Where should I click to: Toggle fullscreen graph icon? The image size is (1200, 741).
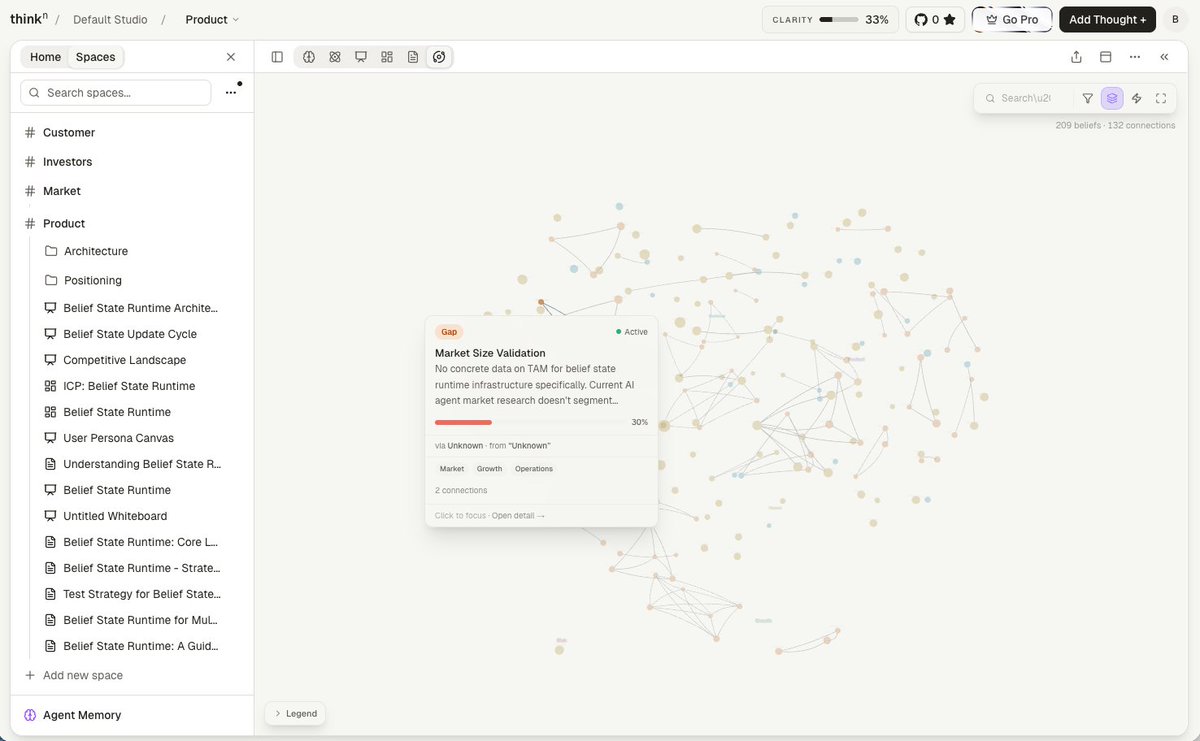pos(1161,98)
